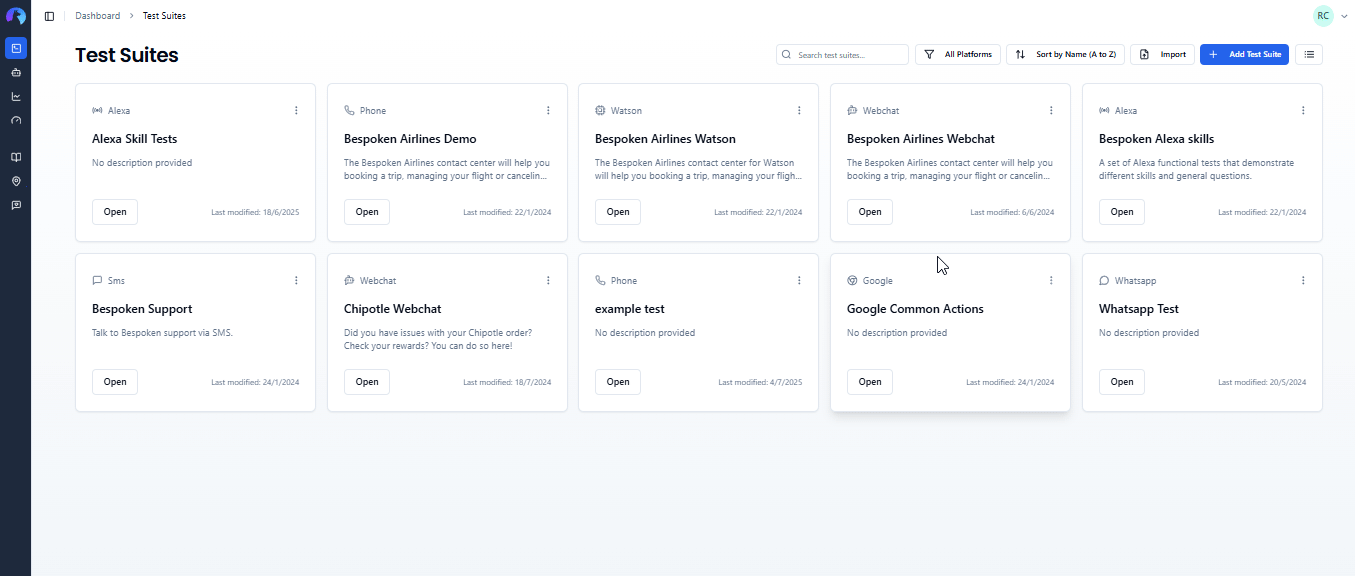Open the options menu for Google Common Actions

pos(1051,281)
